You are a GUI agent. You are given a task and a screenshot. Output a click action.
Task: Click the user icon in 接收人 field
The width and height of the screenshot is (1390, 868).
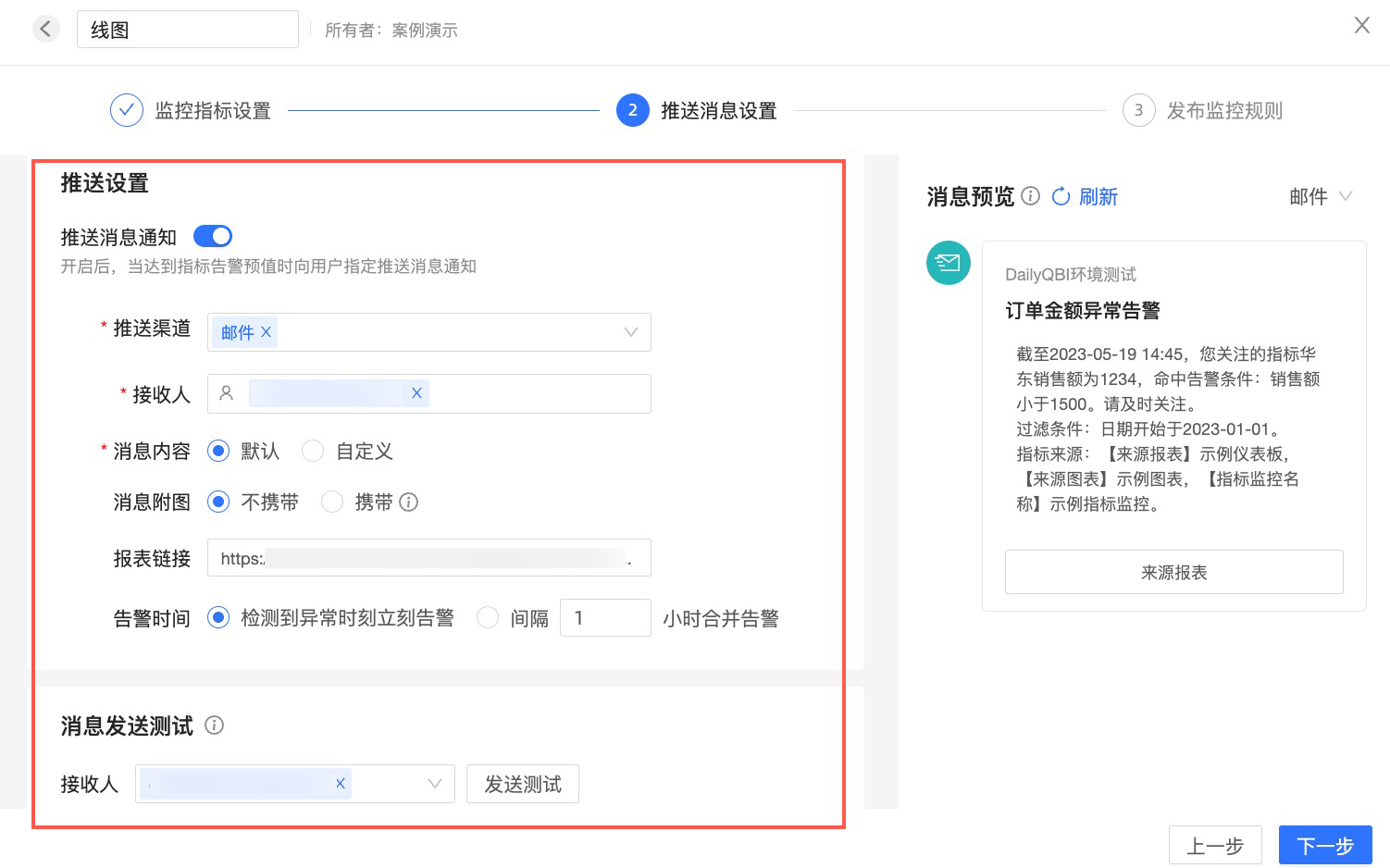click(226, 393)
